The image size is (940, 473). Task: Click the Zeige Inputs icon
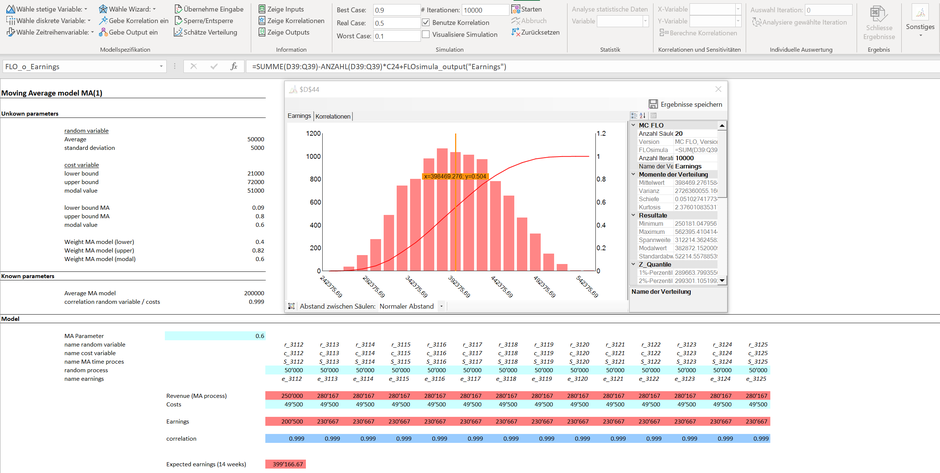click(263, 9)
